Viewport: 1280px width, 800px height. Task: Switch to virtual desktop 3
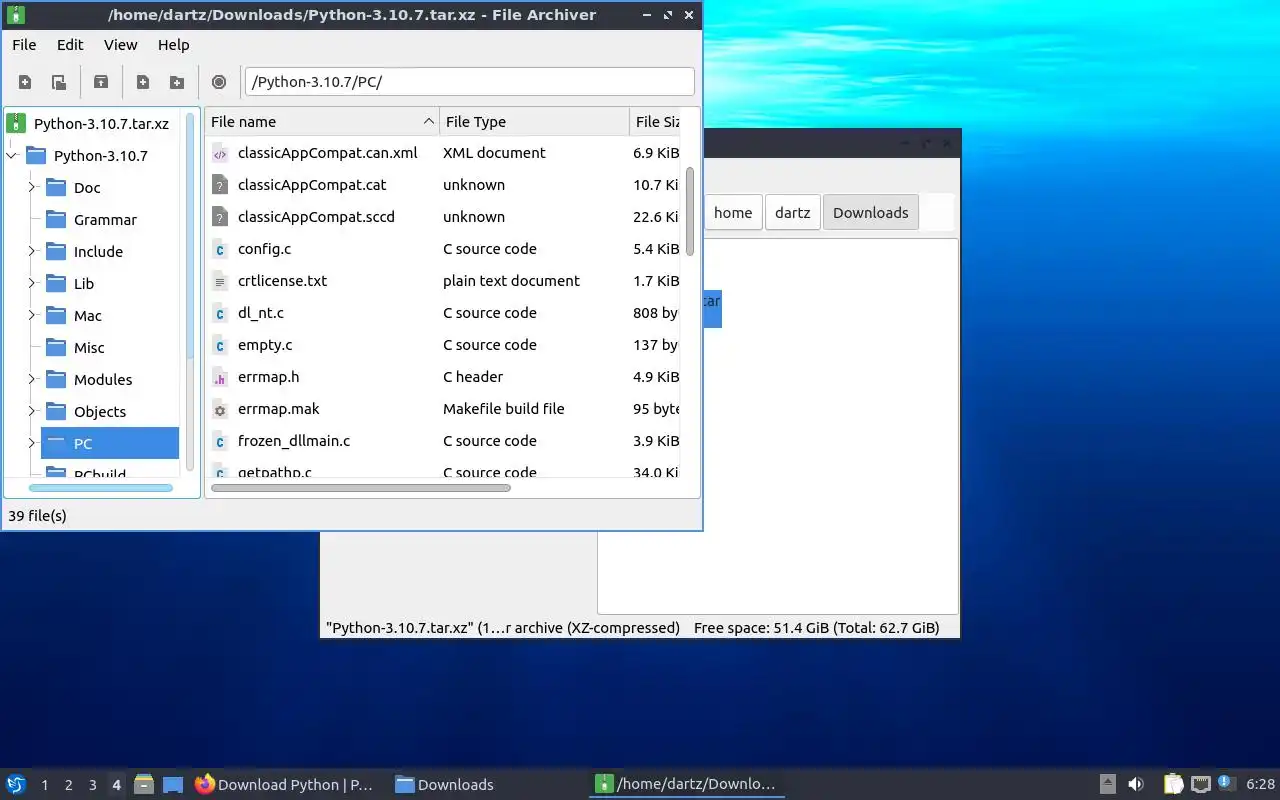(93, 785)
